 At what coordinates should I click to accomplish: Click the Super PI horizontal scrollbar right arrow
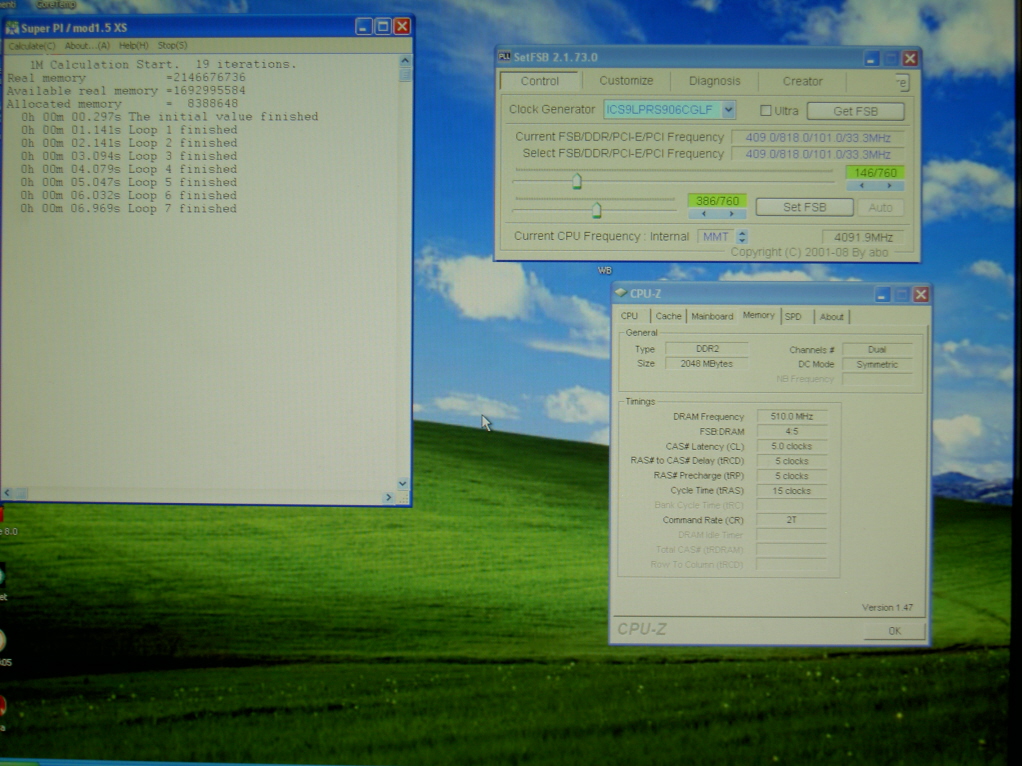(x=388, y=497)
